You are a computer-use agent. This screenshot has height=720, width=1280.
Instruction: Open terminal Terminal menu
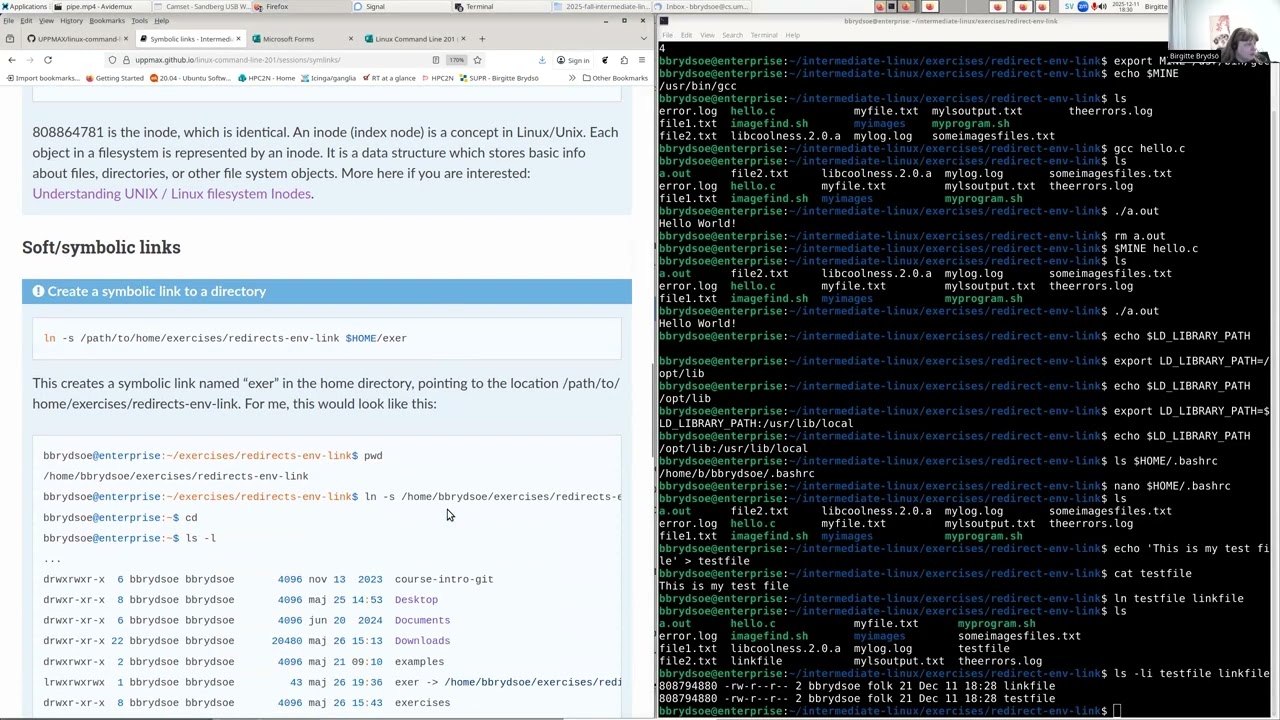763,35
